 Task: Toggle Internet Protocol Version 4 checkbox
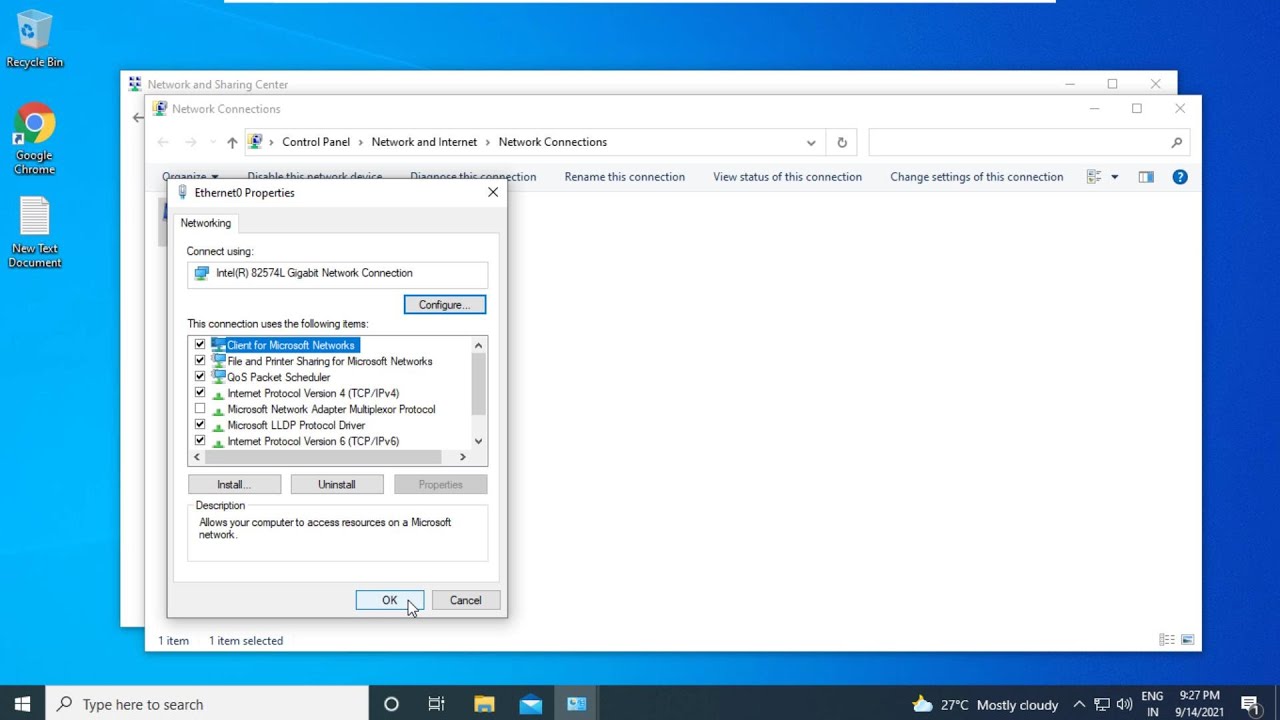point(200,393)
